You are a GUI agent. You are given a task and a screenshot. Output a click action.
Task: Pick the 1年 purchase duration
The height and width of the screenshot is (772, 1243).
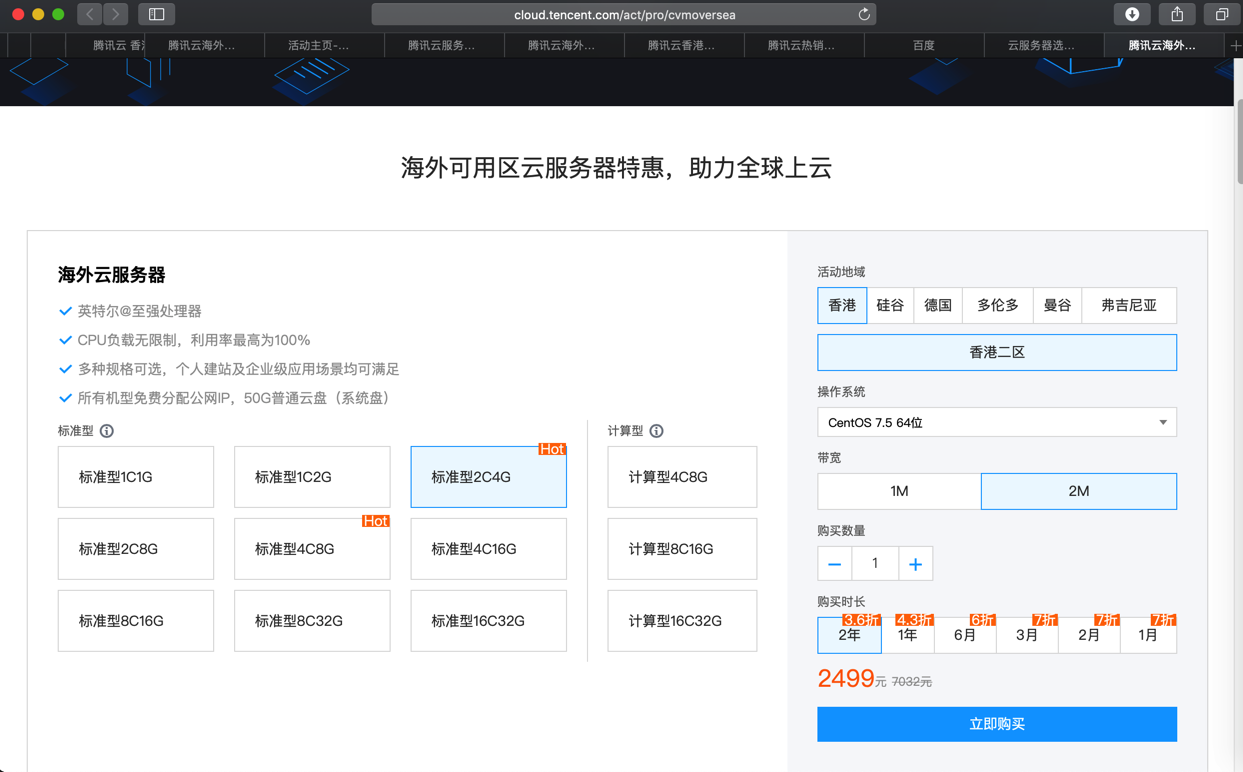click(908, 635)
